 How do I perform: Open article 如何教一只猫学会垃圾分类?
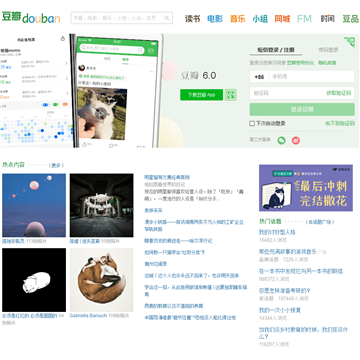(174, 252)
